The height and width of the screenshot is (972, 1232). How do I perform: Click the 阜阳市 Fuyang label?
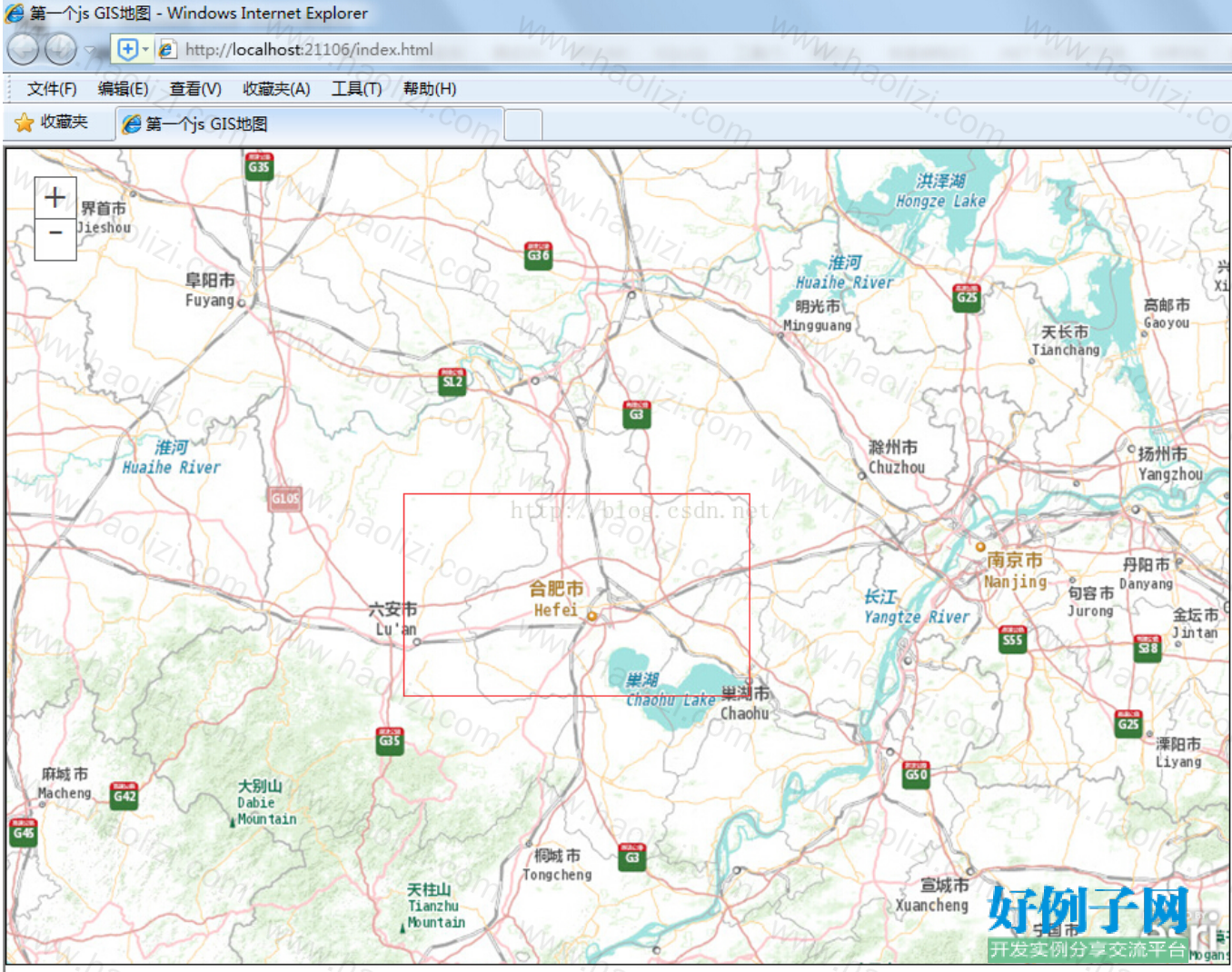pyautogui.click(x=211, y=290)
